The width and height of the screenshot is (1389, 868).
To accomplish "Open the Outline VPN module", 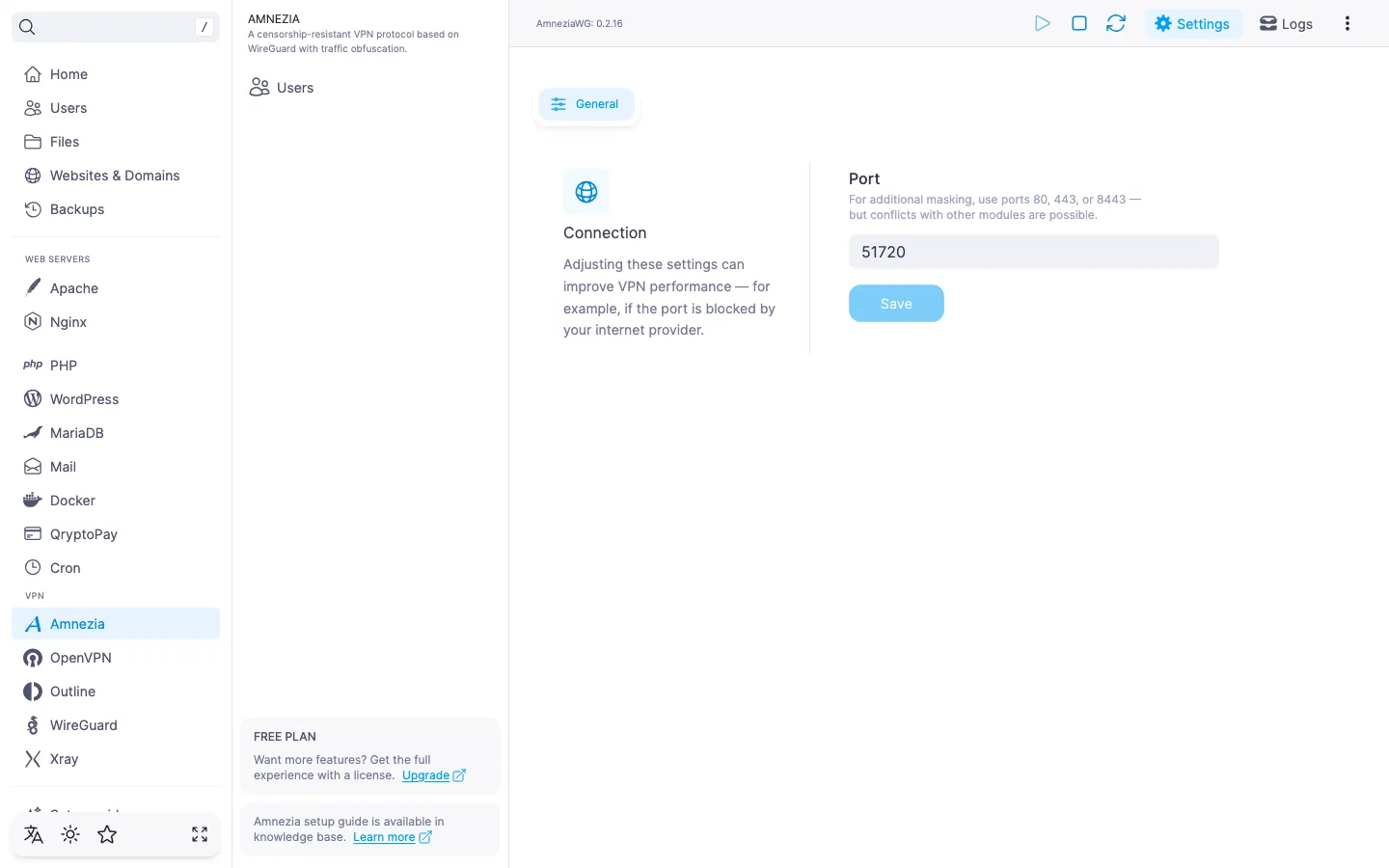I will pos(116,692).
